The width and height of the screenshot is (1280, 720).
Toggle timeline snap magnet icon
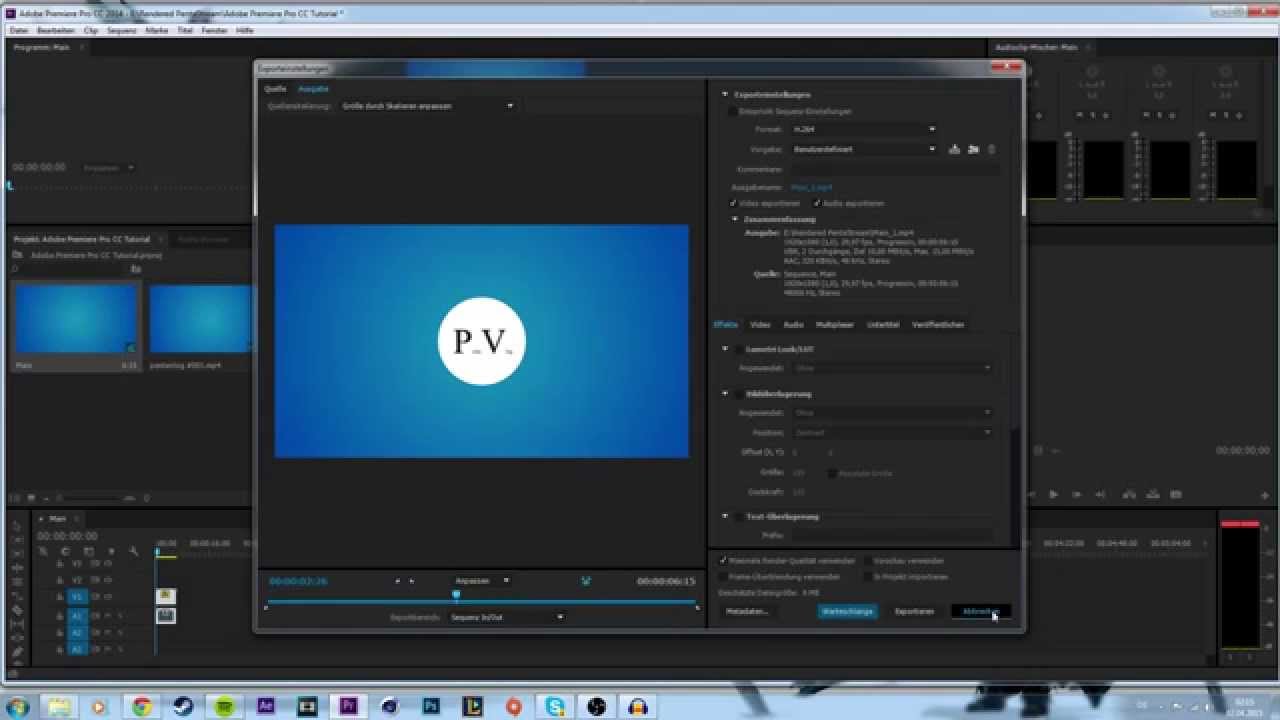tap(66, 551)
